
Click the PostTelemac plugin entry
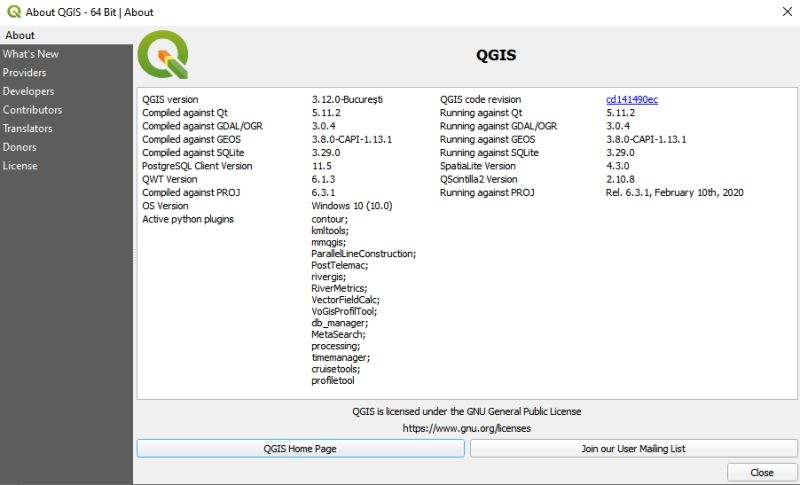tap(340, 265)
